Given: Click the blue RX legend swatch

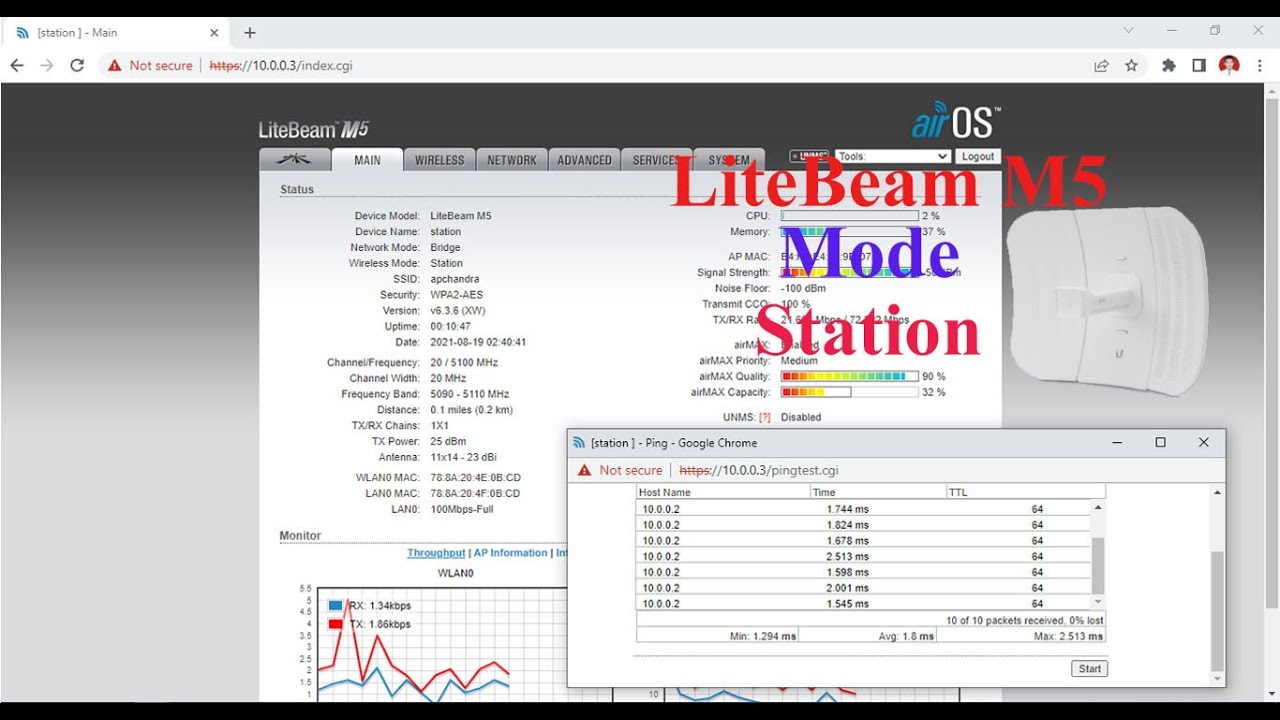Looking at the screenshot, I should 335,606.
